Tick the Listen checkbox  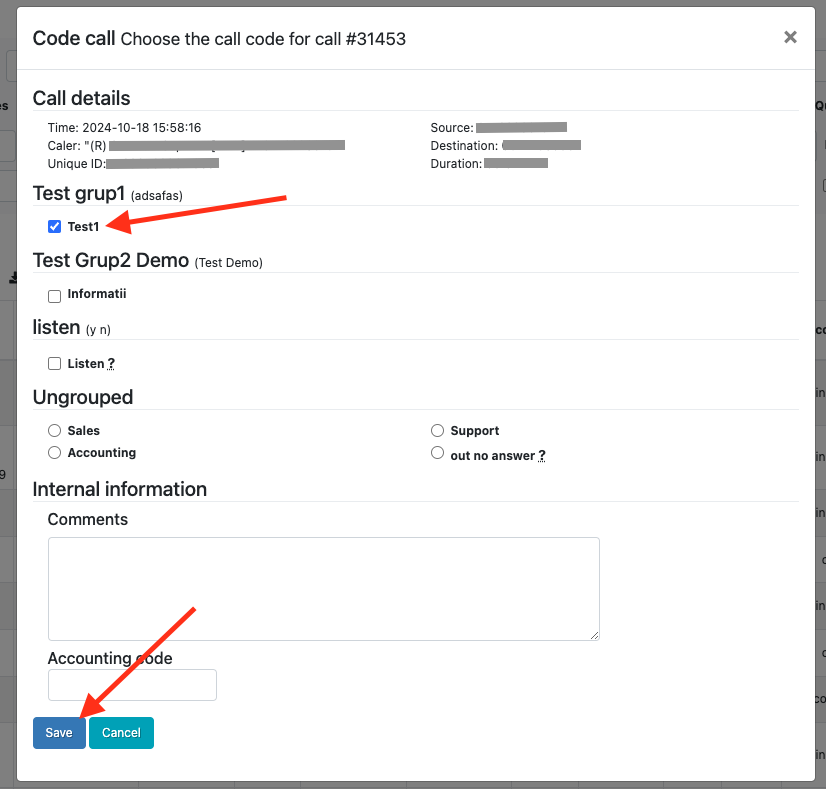55,364
